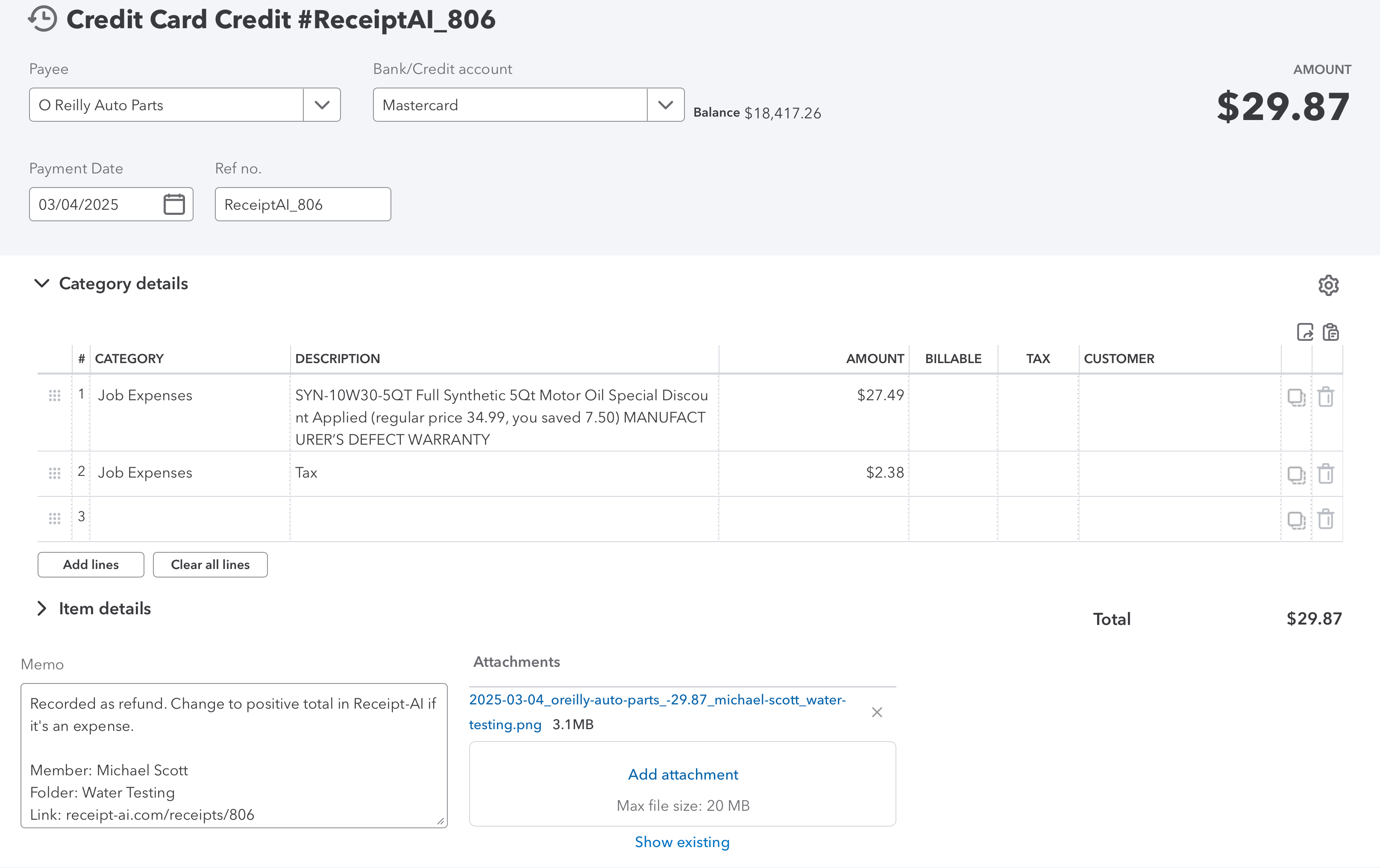Click inside the Ref no. field
Image resolution: width=1380 pixels, height=868 pixels.
[x=302, y=204]
